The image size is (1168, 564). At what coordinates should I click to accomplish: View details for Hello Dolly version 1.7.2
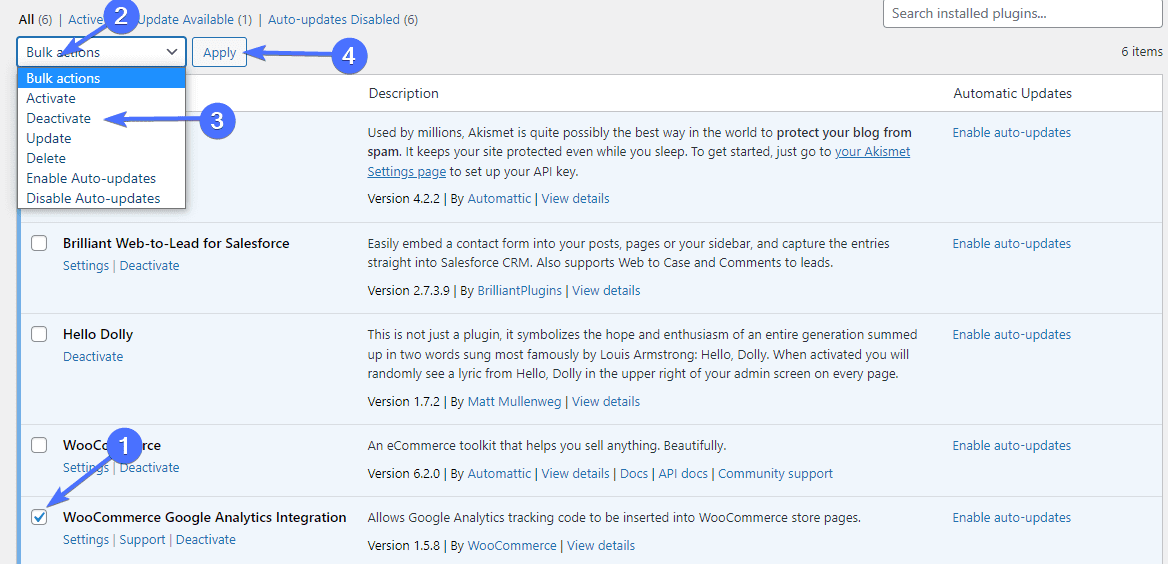coord(606,402)
